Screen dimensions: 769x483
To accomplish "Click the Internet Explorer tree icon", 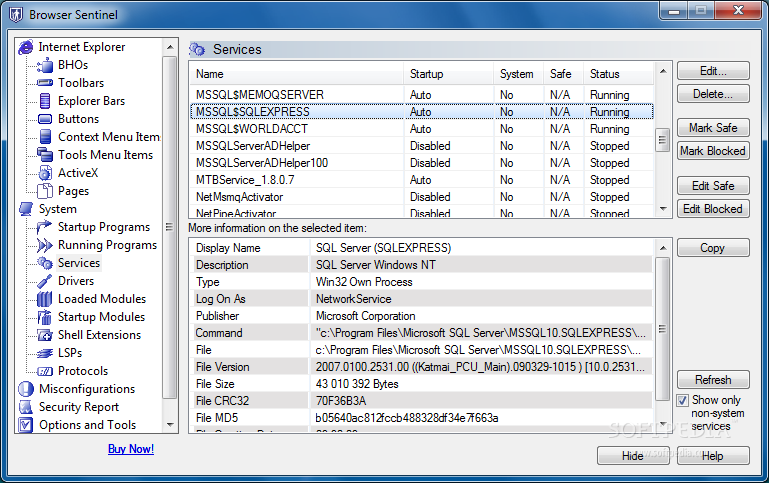I will 26,47.
